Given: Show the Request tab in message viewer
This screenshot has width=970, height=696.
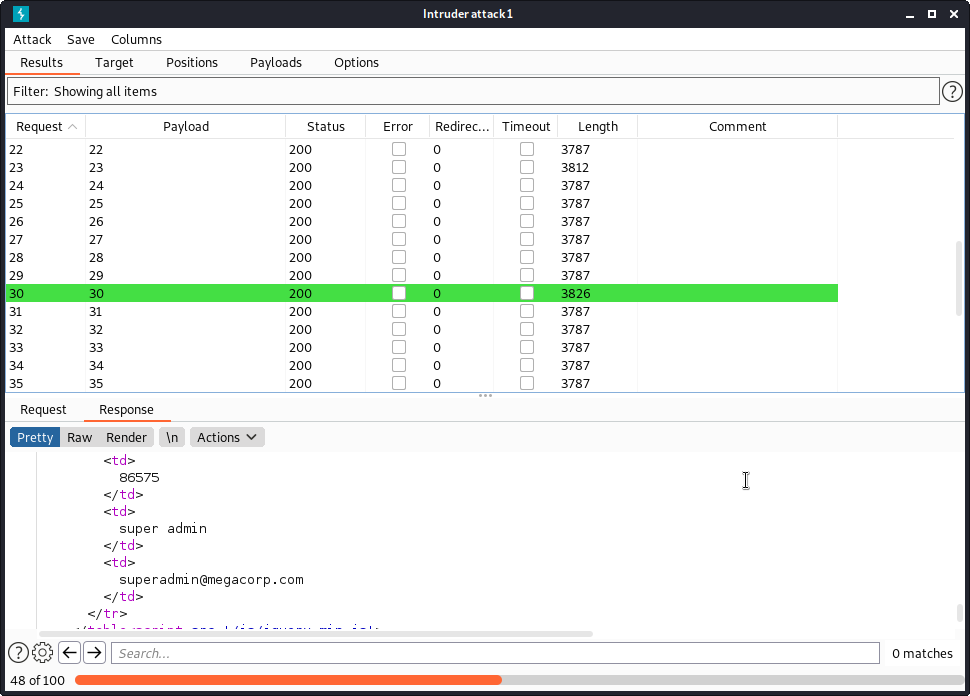Looking at the screenshot, I should click(x=43, y=410).
